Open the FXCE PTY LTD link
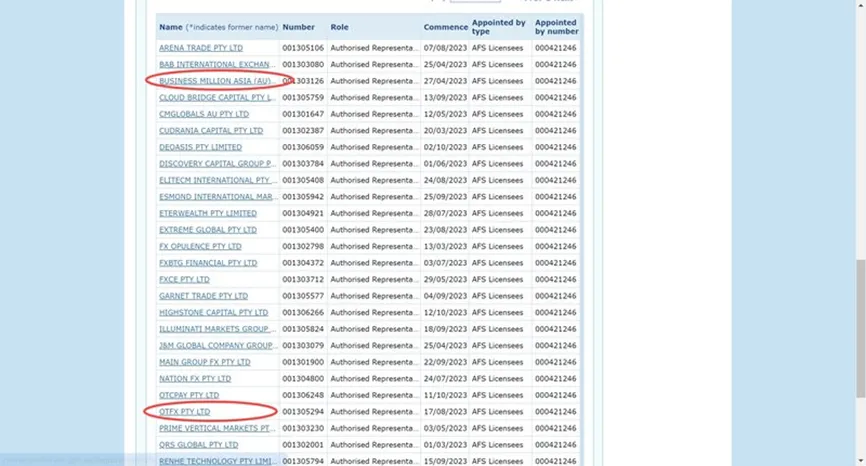 [x=184, y=280]
